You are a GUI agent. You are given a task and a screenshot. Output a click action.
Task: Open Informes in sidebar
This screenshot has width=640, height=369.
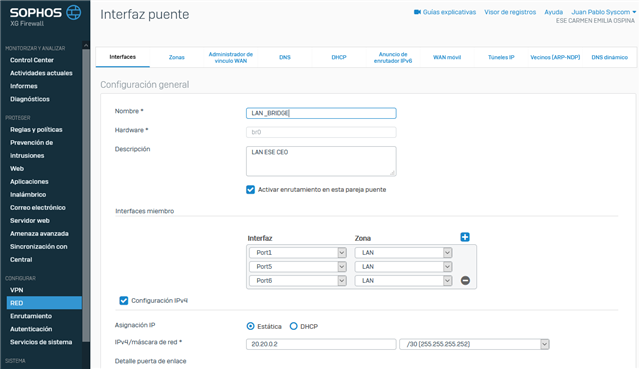click(x=24, y=86)
